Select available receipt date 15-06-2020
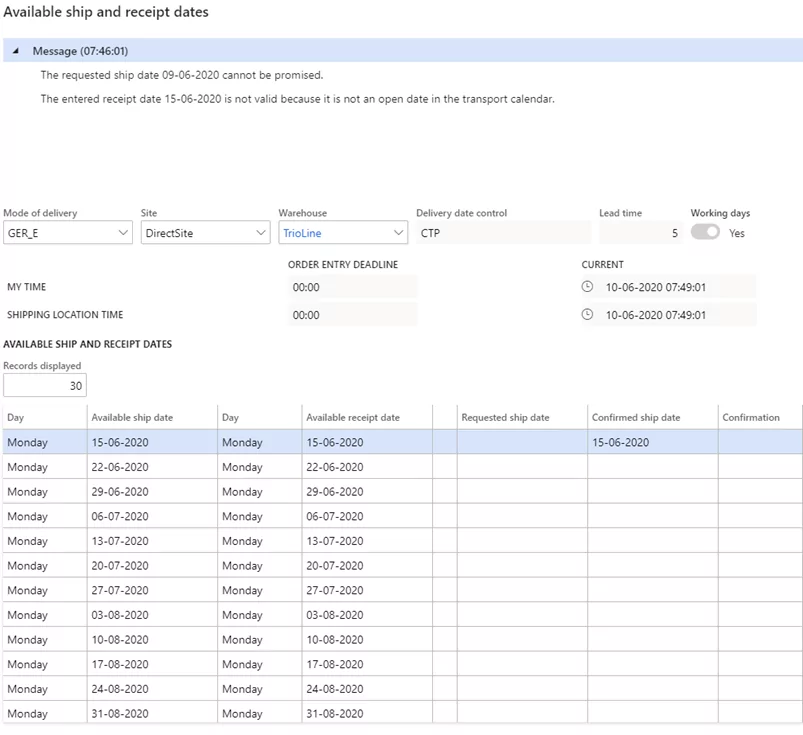This screenshot has height=735, width=803. coord(367,442)
